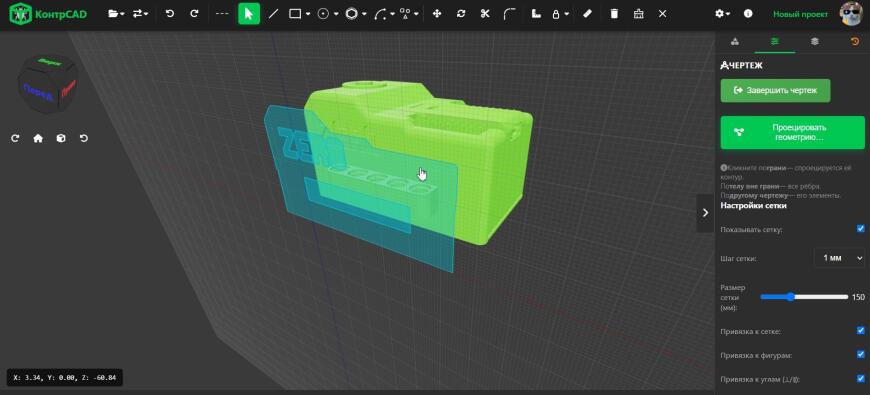Click the X Y Z coordinates readout
The height and width of the screenshot is (395, 870).
click(x=64, y=378)
